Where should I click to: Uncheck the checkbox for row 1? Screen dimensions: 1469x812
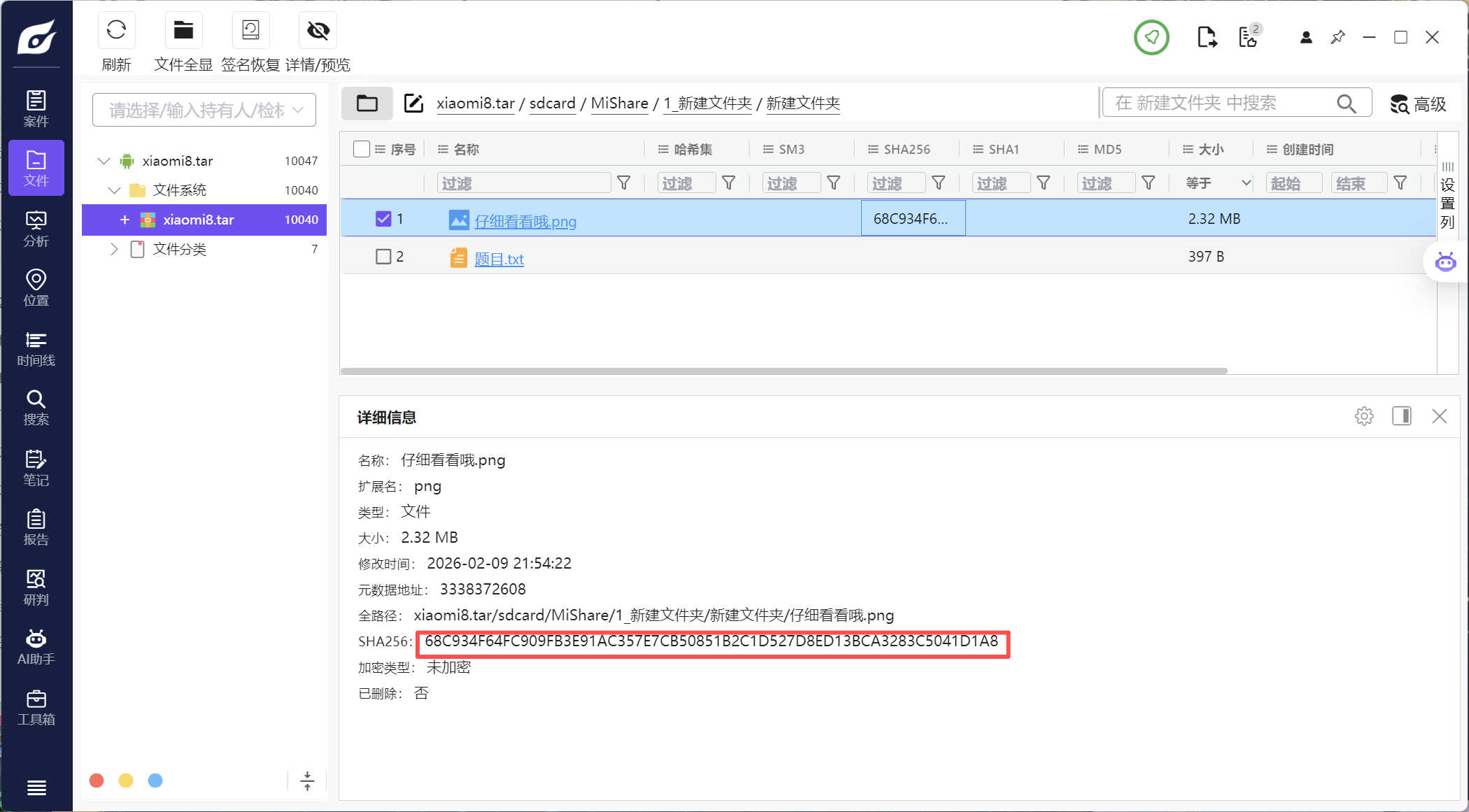(383, 219)
